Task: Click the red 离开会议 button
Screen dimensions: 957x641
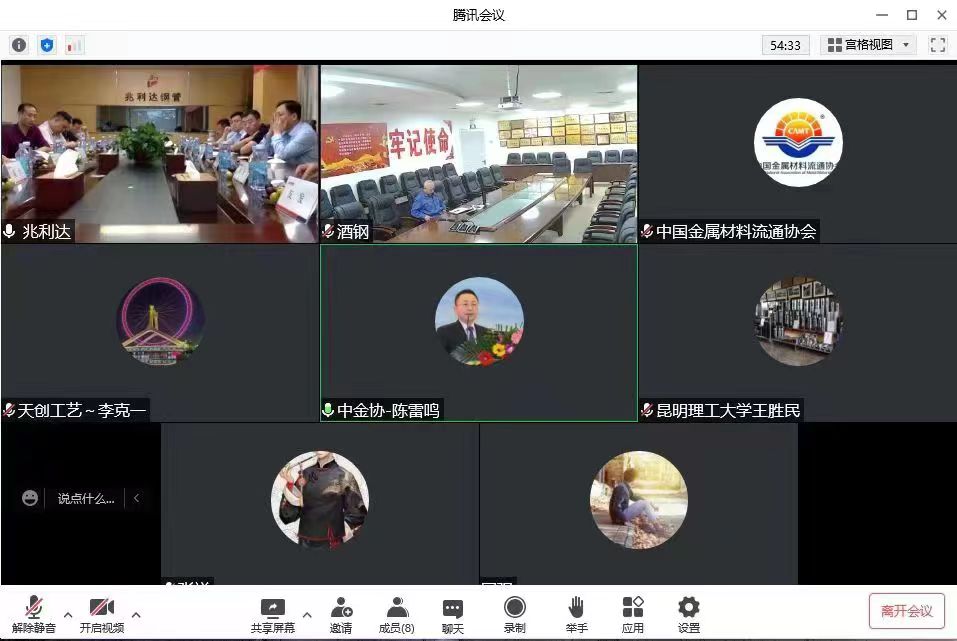Action: pyautogui.click(x=906, y=611)
